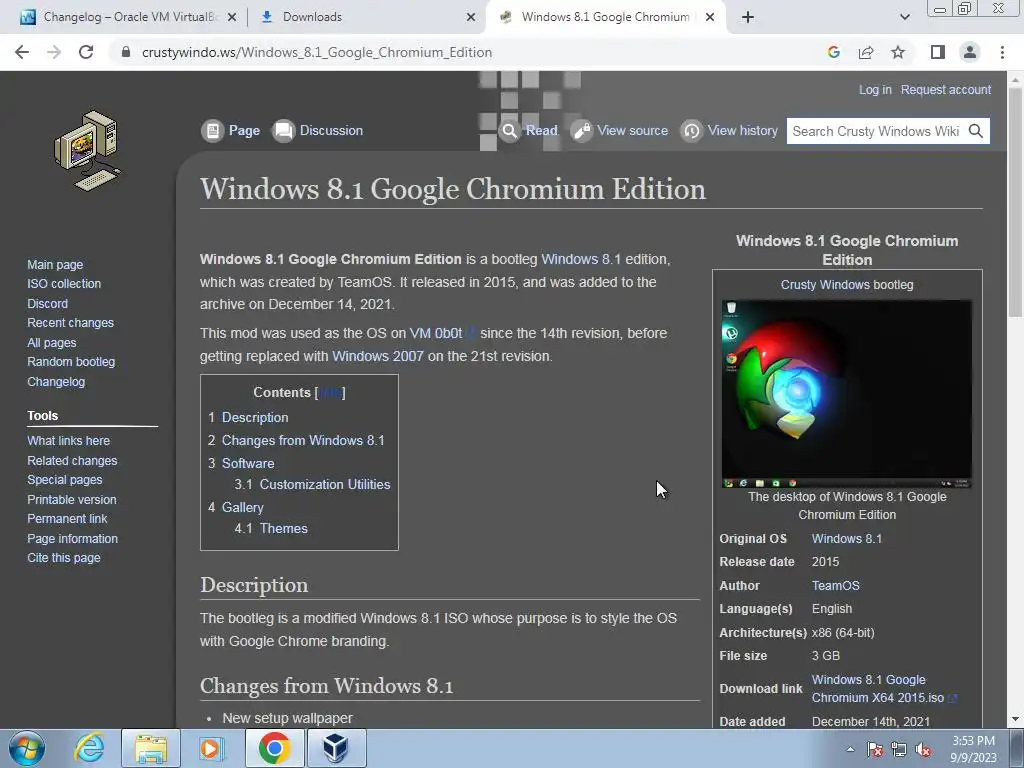Viewport: 1024px width, 768px height.
Task: Jump to Themes in Contents
Action: tap(283, 528)
